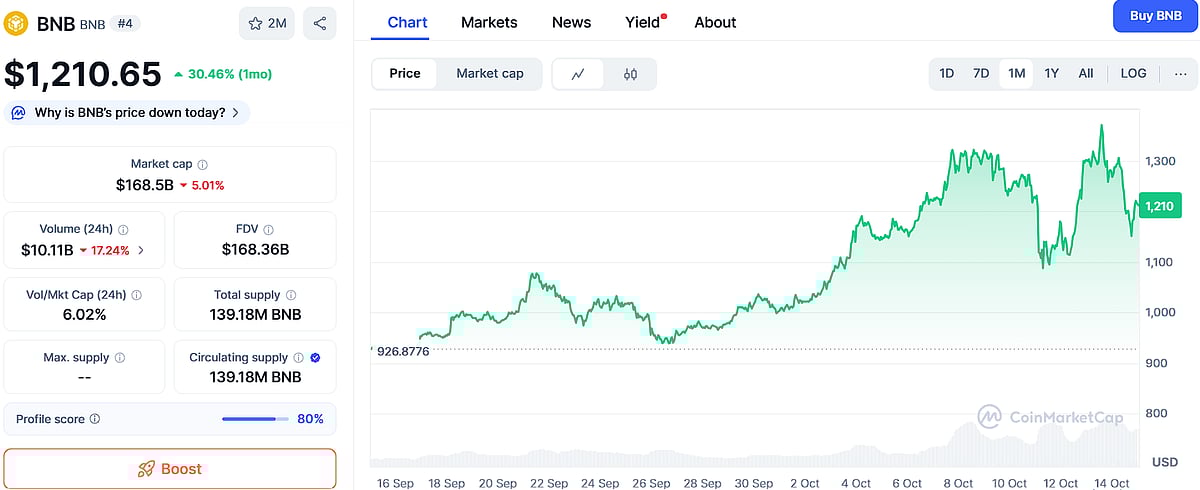Screen dimensions: 1200x490
Task: Click the 1,300 y-axis price label
Action: 1159,161
